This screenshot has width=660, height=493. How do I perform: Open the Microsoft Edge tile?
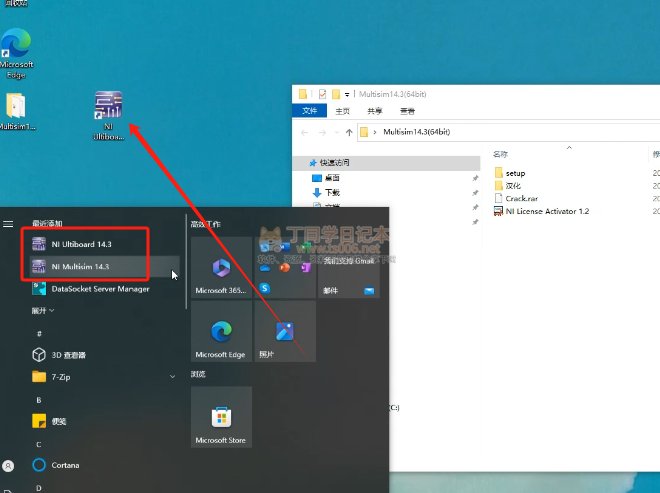pyautogui.click(x=221, y=331)
